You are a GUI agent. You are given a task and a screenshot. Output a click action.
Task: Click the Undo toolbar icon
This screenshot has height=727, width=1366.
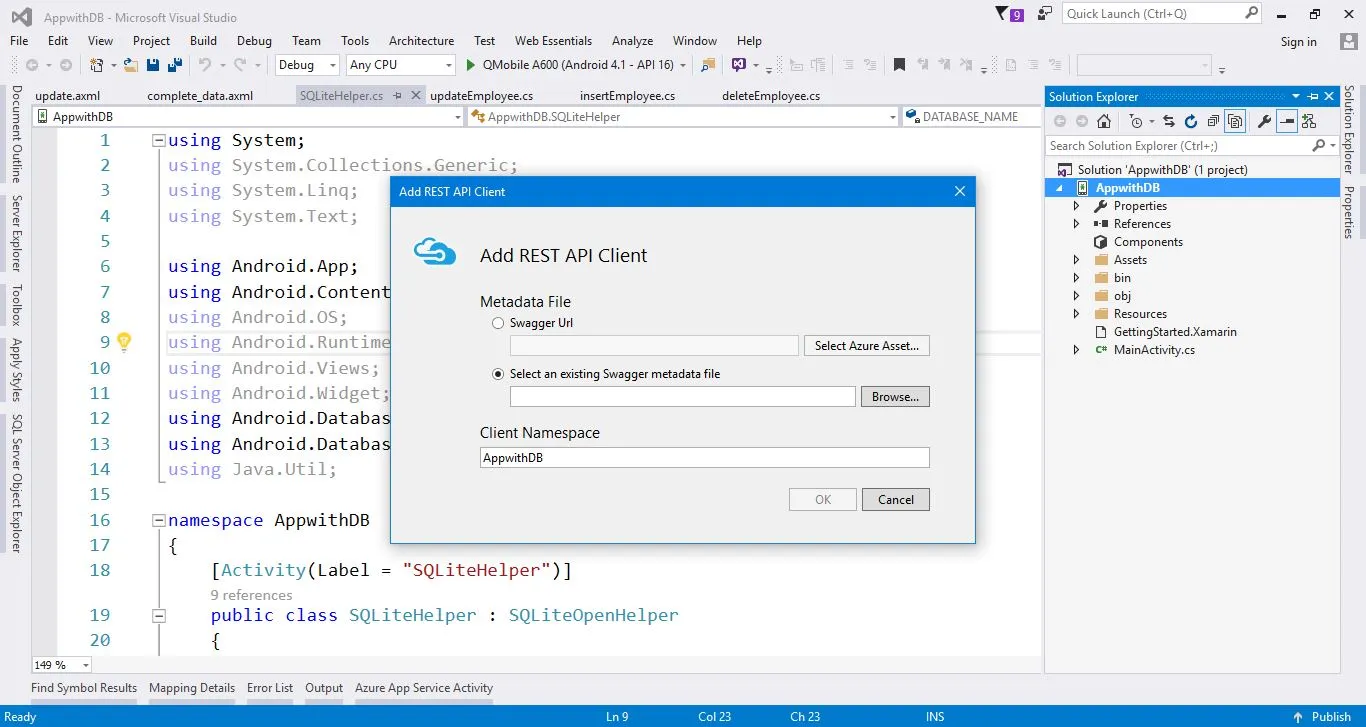204,65
